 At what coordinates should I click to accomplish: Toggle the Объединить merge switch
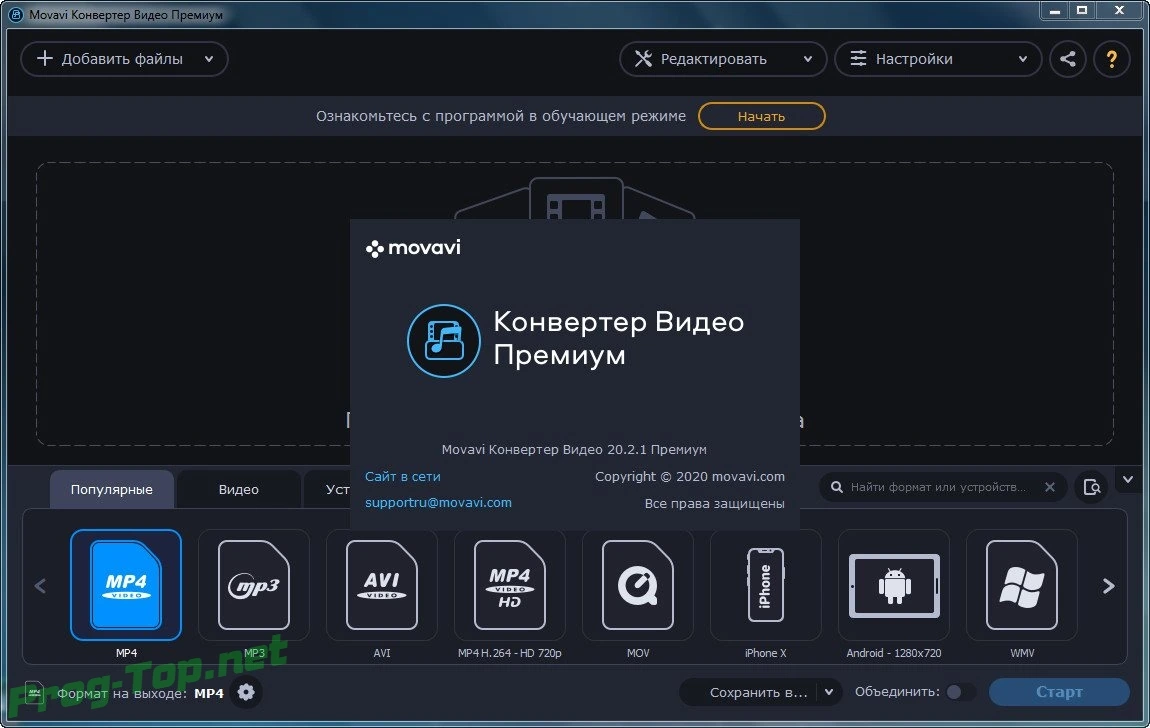960,691
